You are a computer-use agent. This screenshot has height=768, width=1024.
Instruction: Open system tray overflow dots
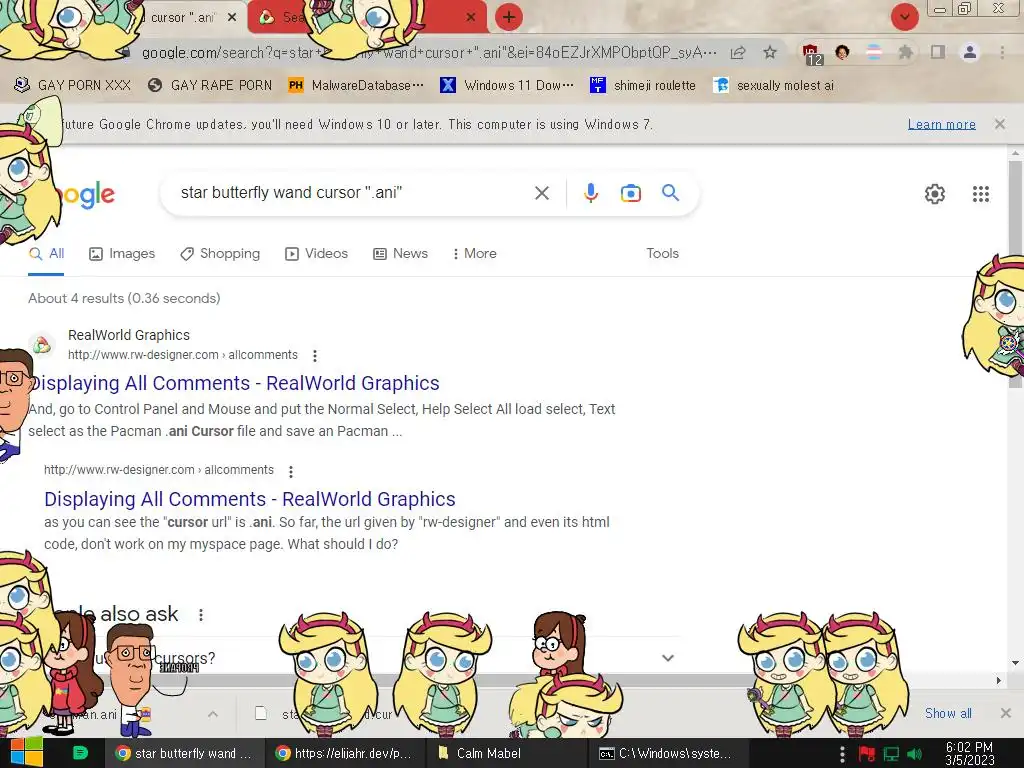point(842,753)
